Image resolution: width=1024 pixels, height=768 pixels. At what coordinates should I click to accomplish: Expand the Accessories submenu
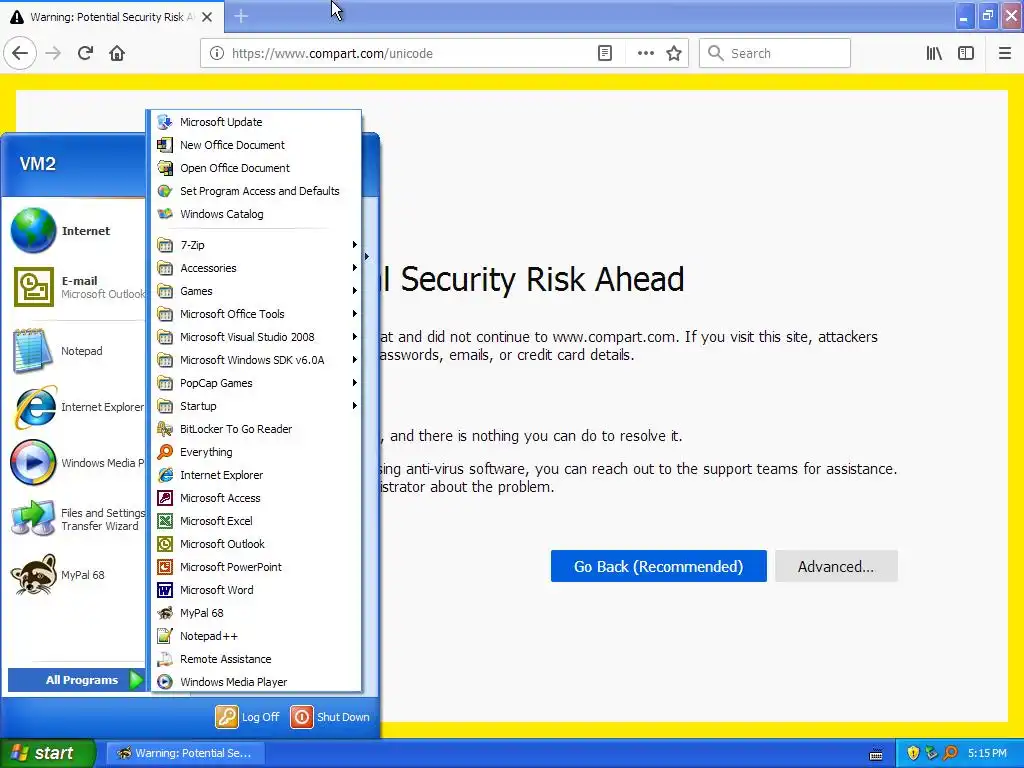[x=257, y=268]
